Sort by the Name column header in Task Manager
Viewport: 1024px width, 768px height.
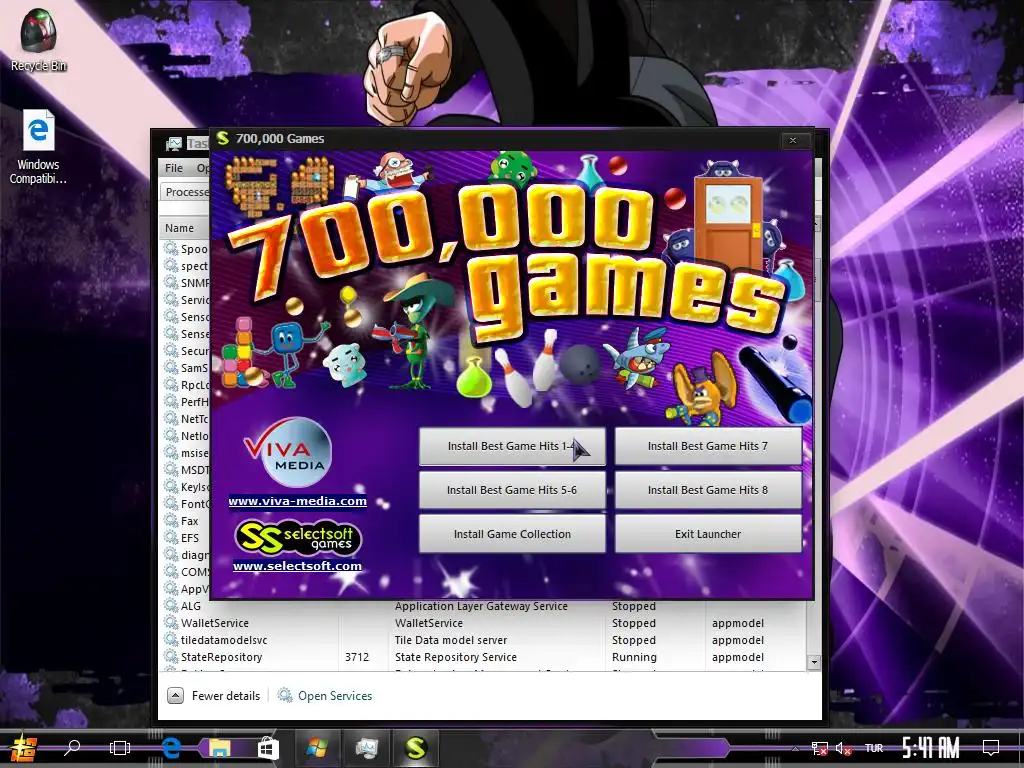click(x=179, y=228)
